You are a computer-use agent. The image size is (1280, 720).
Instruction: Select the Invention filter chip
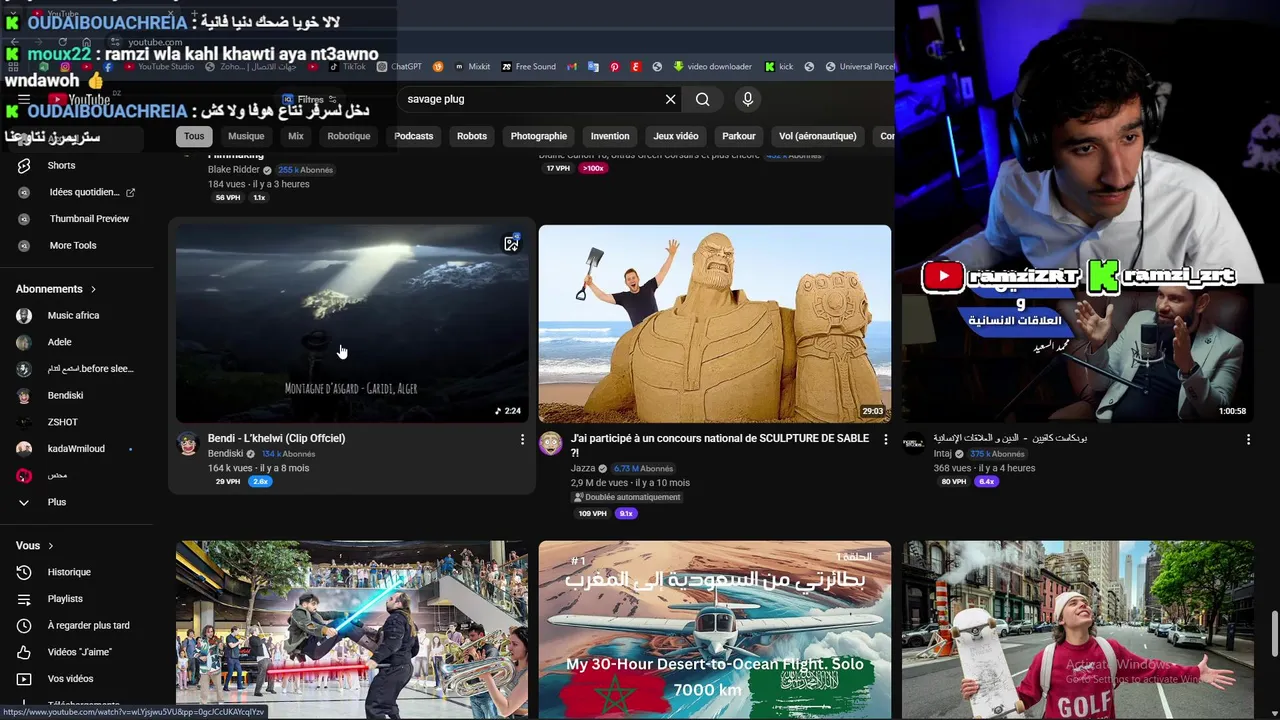pos(610,136)
